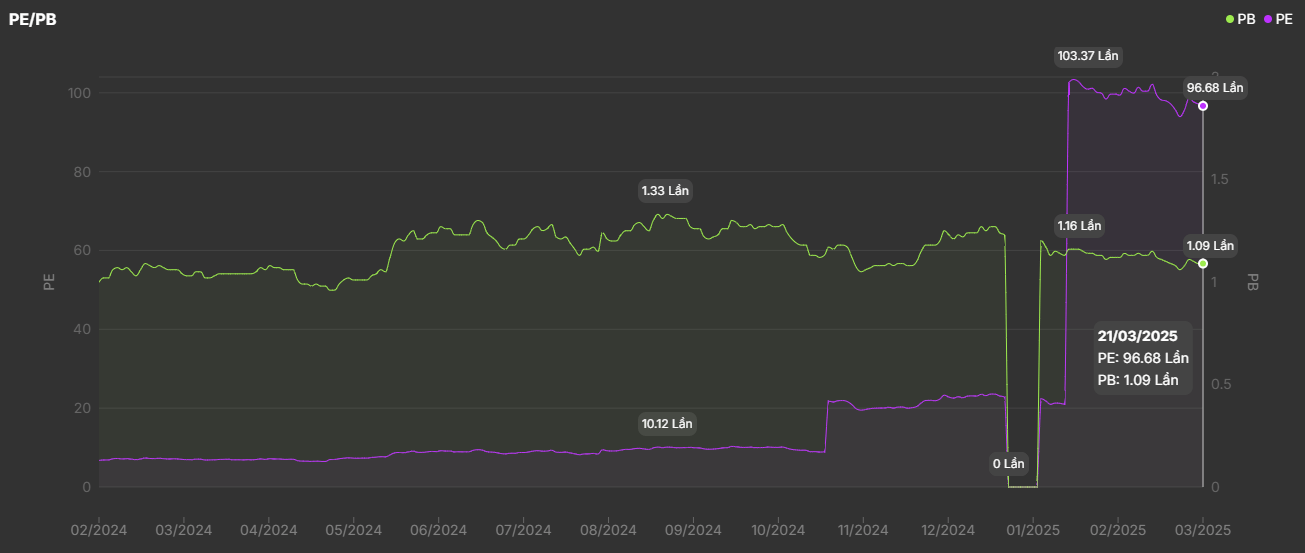
Task: Select the 12/2024 x-axis date label
Action: (x=947, y=530)
